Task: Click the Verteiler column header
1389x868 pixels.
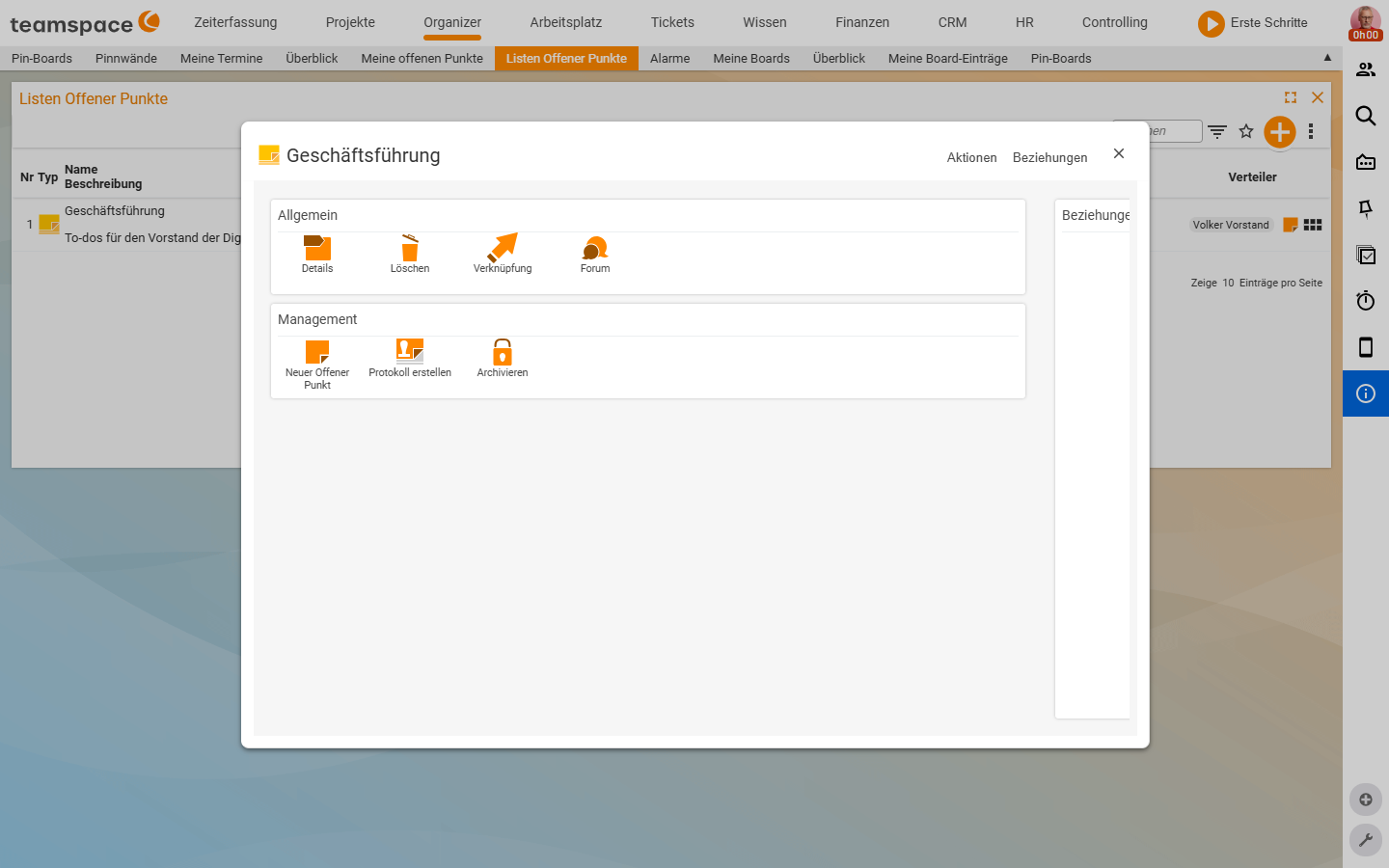Action: tap(1252, 176)
